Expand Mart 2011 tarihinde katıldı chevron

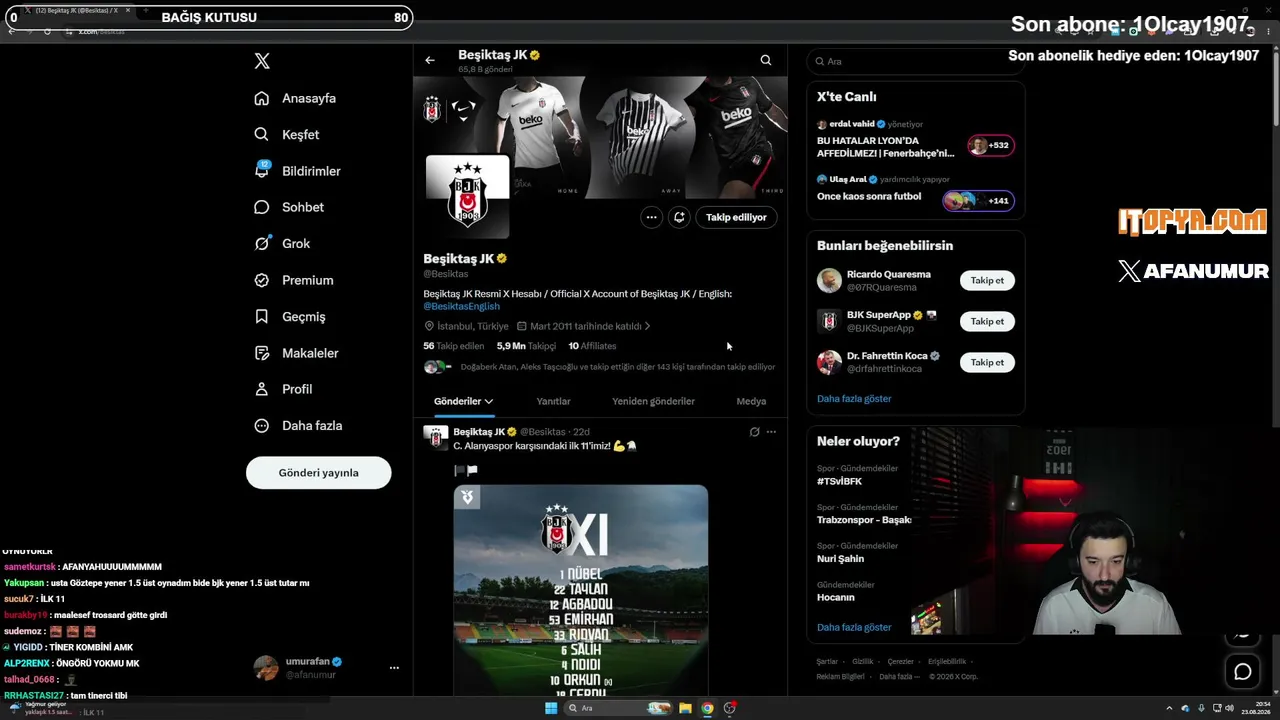(648, 326)
